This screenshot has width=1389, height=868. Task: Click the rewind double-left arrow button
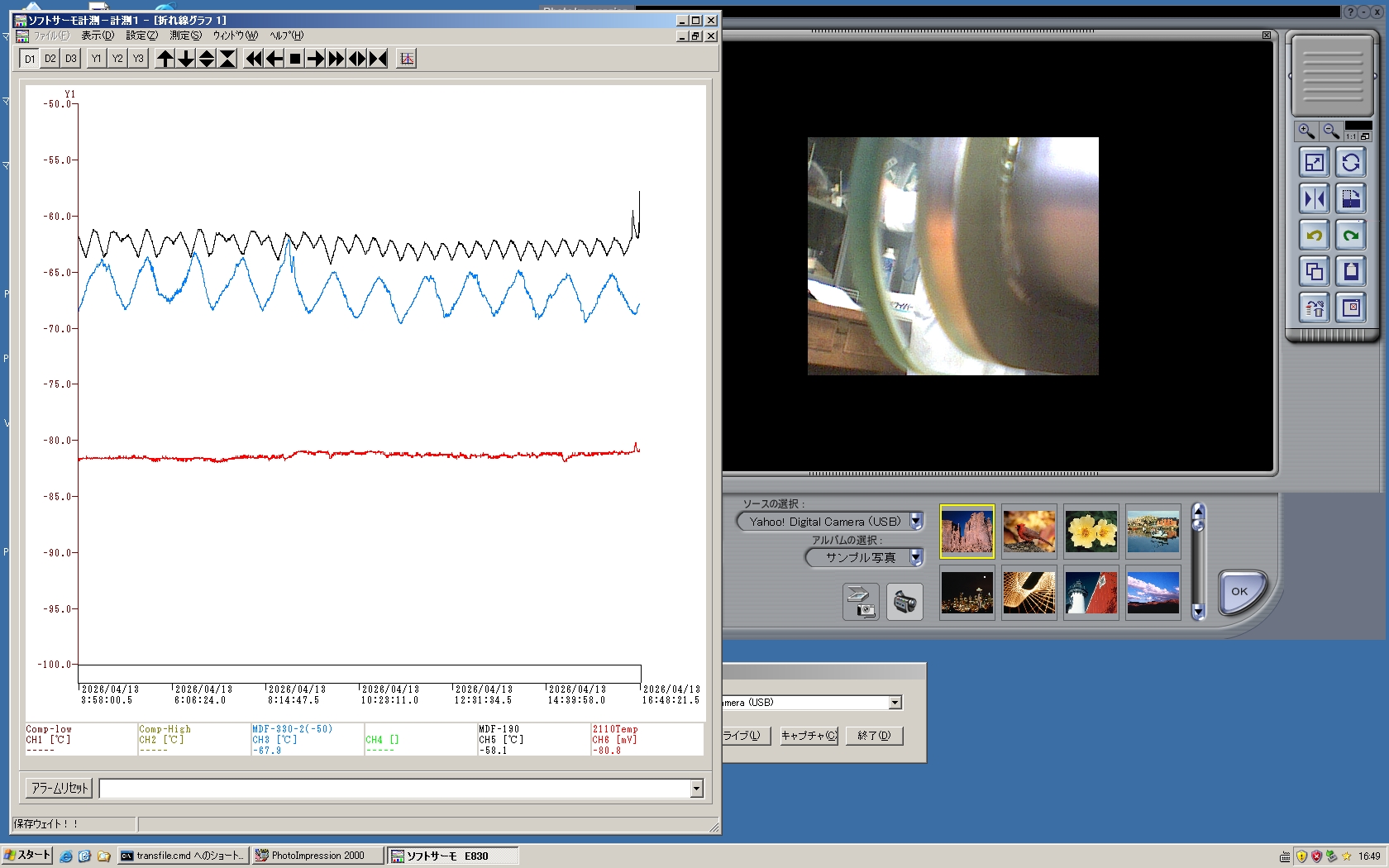254,59
